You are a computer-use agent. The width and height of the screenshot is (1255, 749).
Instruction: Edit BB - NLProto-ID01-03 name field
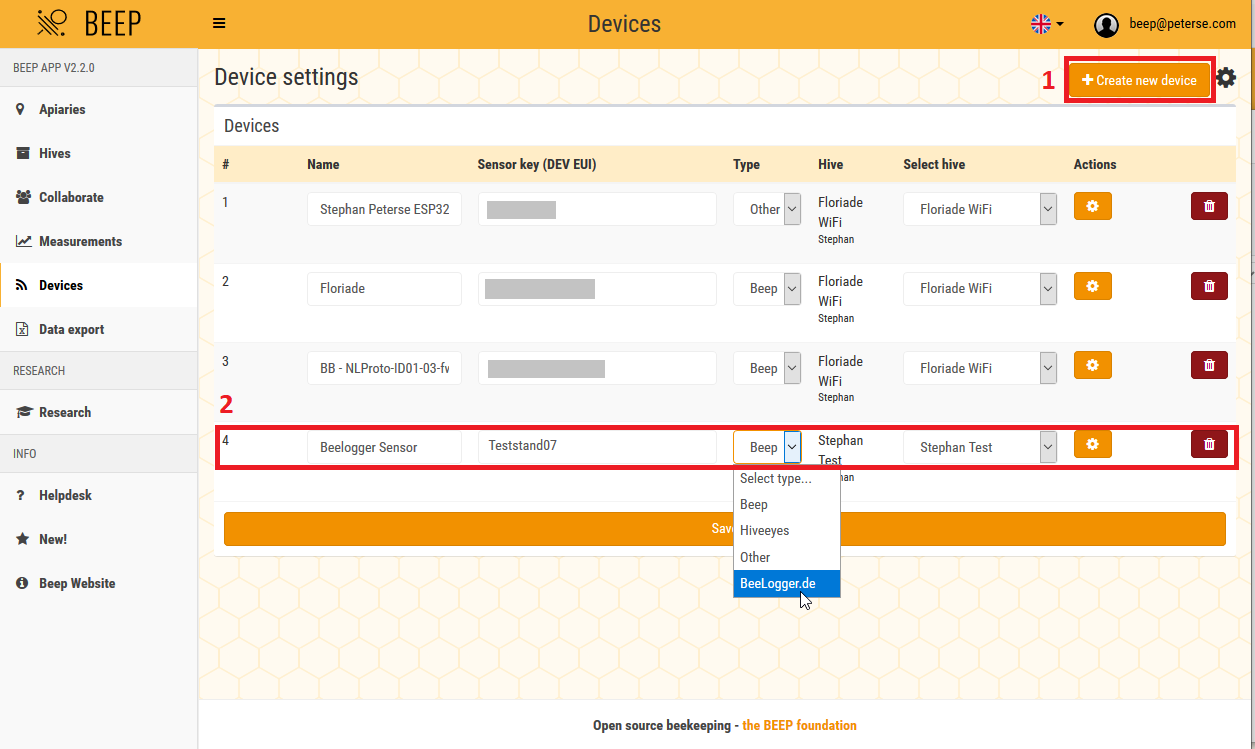tap(384, 368)
